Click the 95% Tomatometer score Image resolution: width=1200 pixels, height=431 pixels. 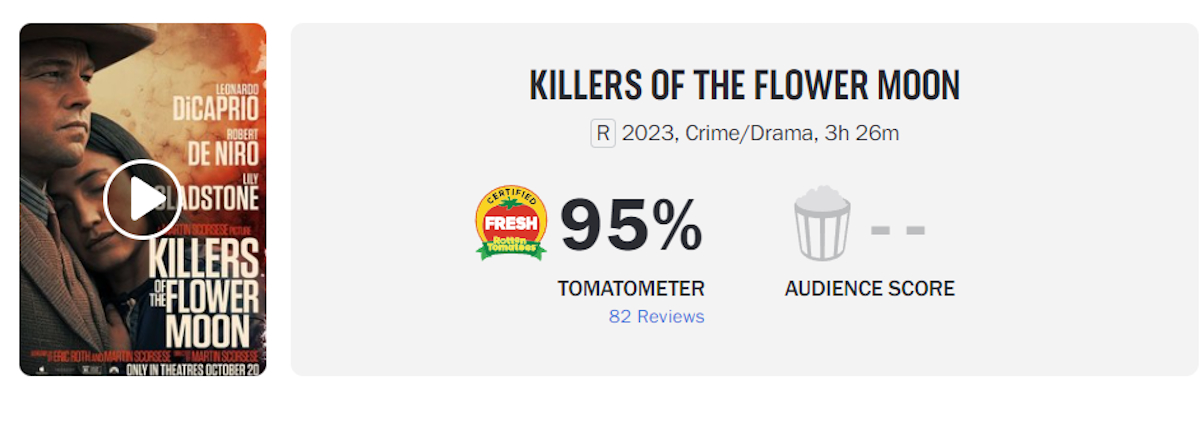(631, 226)
